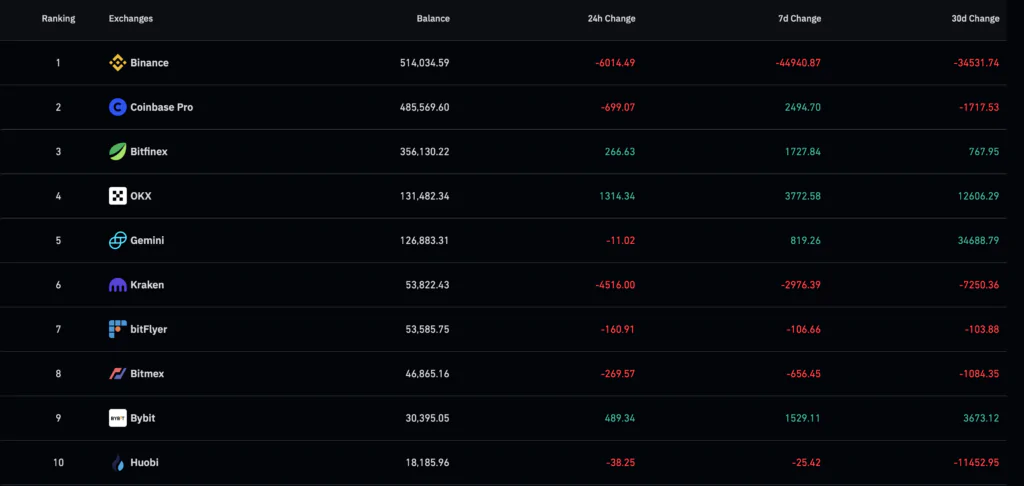Select Bitmex balance 46,865.16
This screenshot has width=1024, height=486.
tap(427, 374)
